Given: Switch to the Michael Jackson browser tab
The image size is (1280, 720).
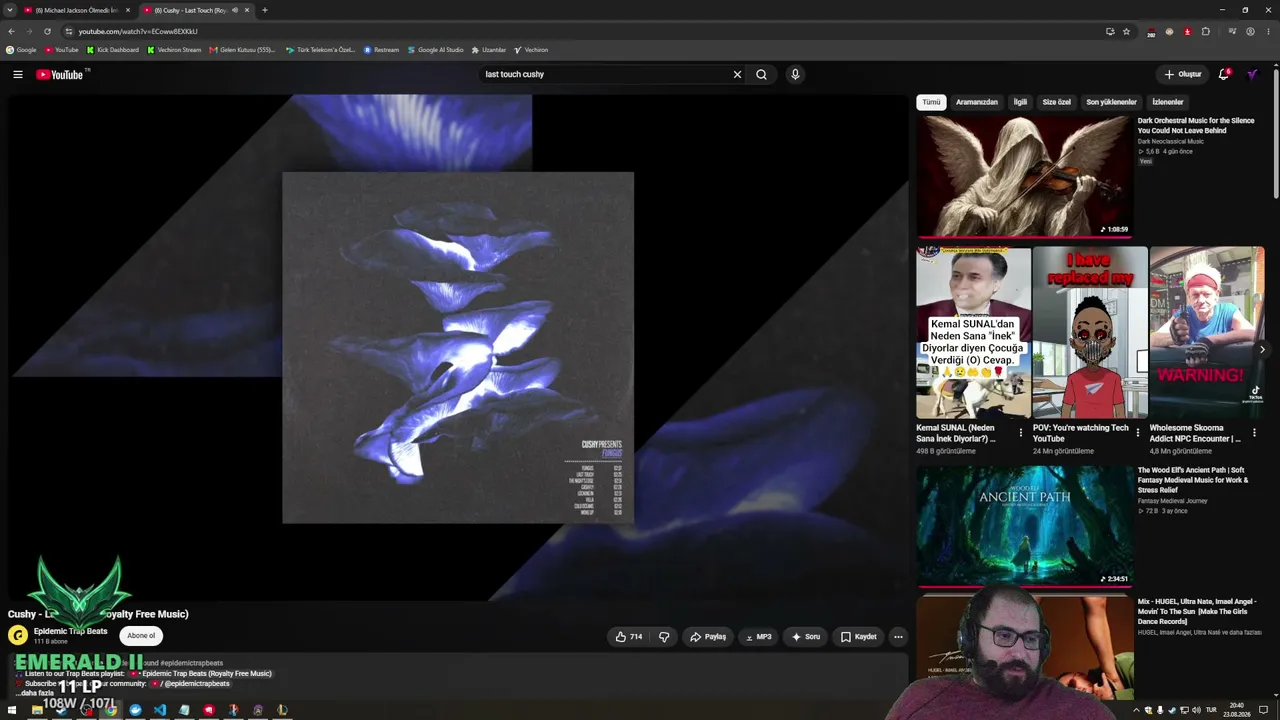Looking at the screenshot, I should tap(75, 10).
